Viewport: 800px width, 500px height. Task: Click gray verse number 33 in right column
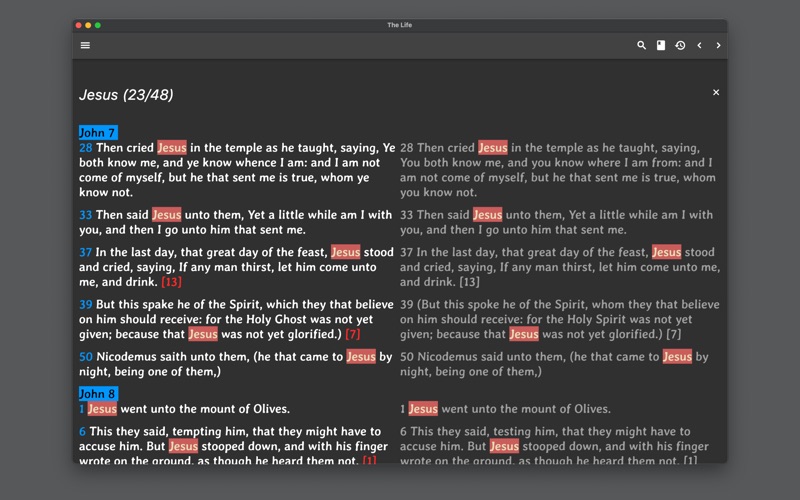(x=407, y=215)
